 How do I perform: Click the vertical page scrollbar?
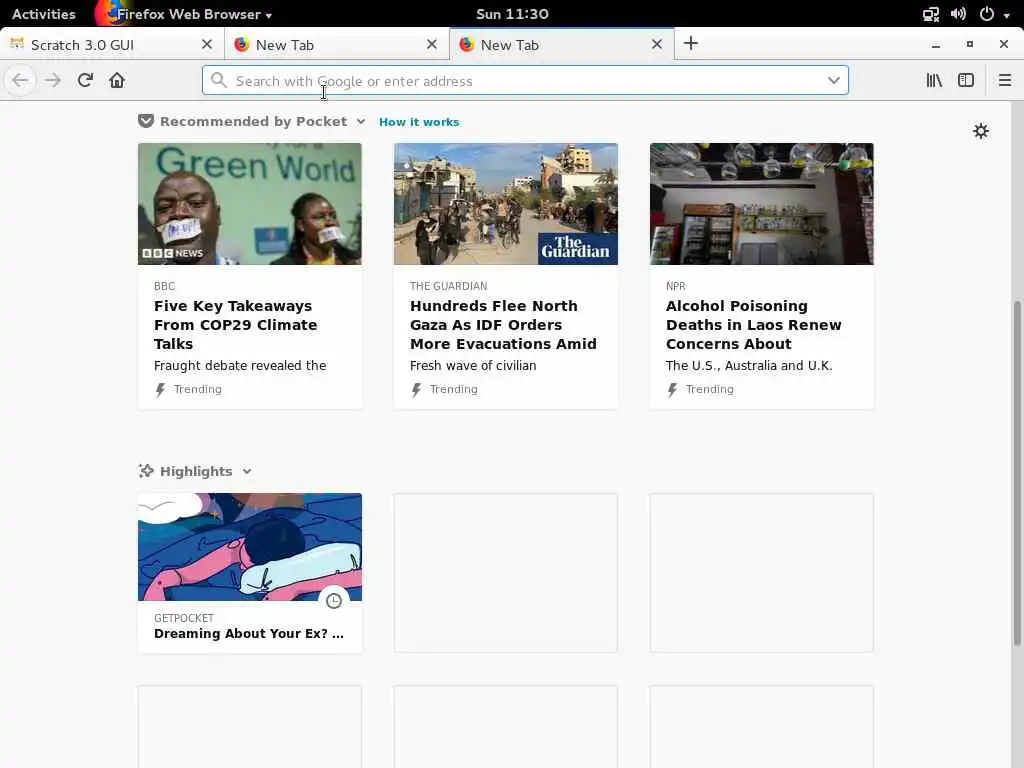coord(1017,473)
